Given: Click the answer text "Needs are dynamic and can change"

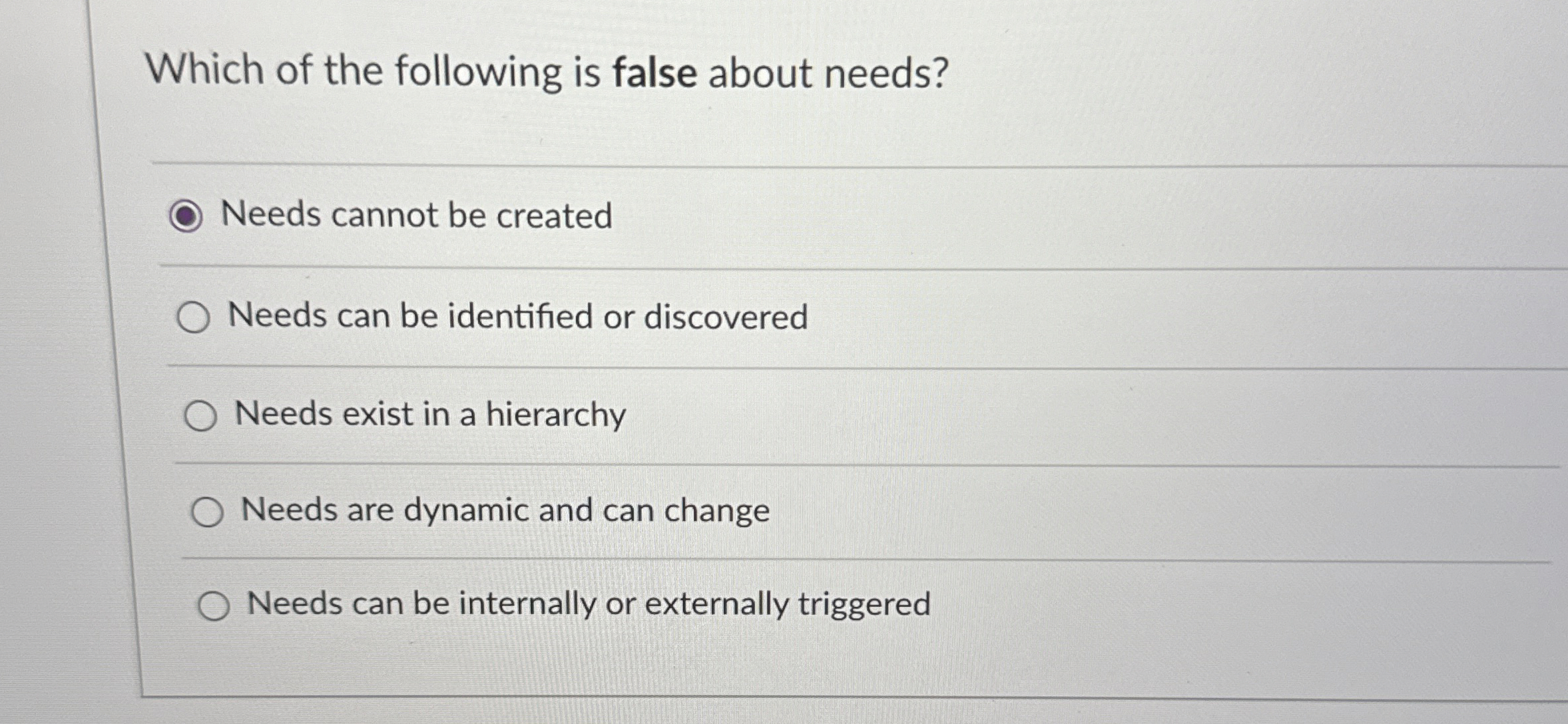Looking at the screenshot, I should pos(503,510).
